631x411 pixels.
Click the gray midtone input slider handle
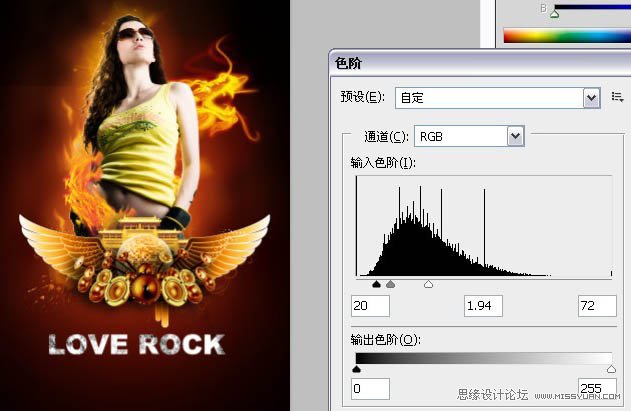[390, 284]
